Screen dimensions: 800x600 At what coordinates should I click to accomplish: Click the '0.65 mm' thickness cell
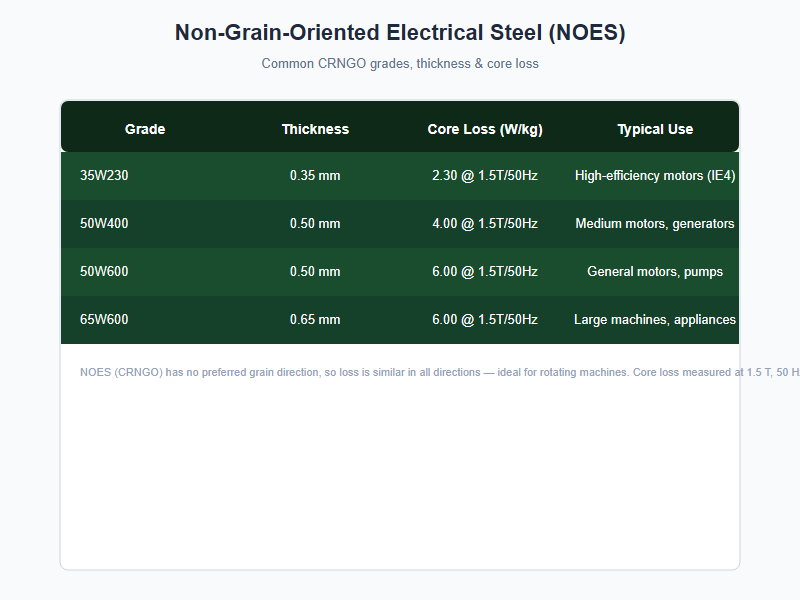click(315, 319)
